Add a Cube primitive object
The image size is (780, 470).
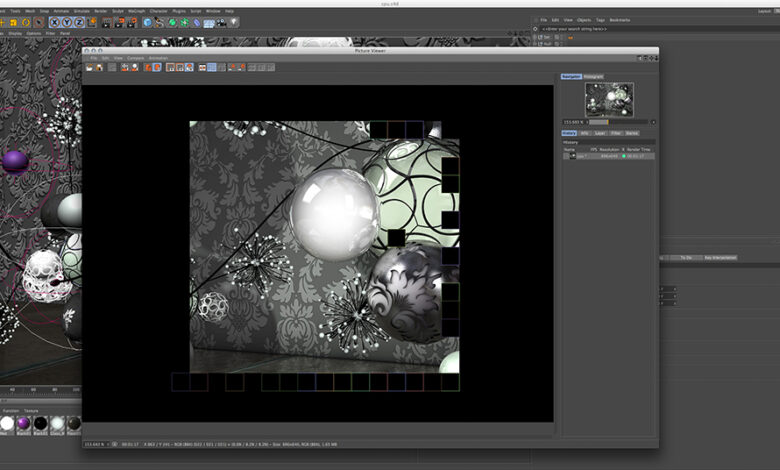point(148,22)
